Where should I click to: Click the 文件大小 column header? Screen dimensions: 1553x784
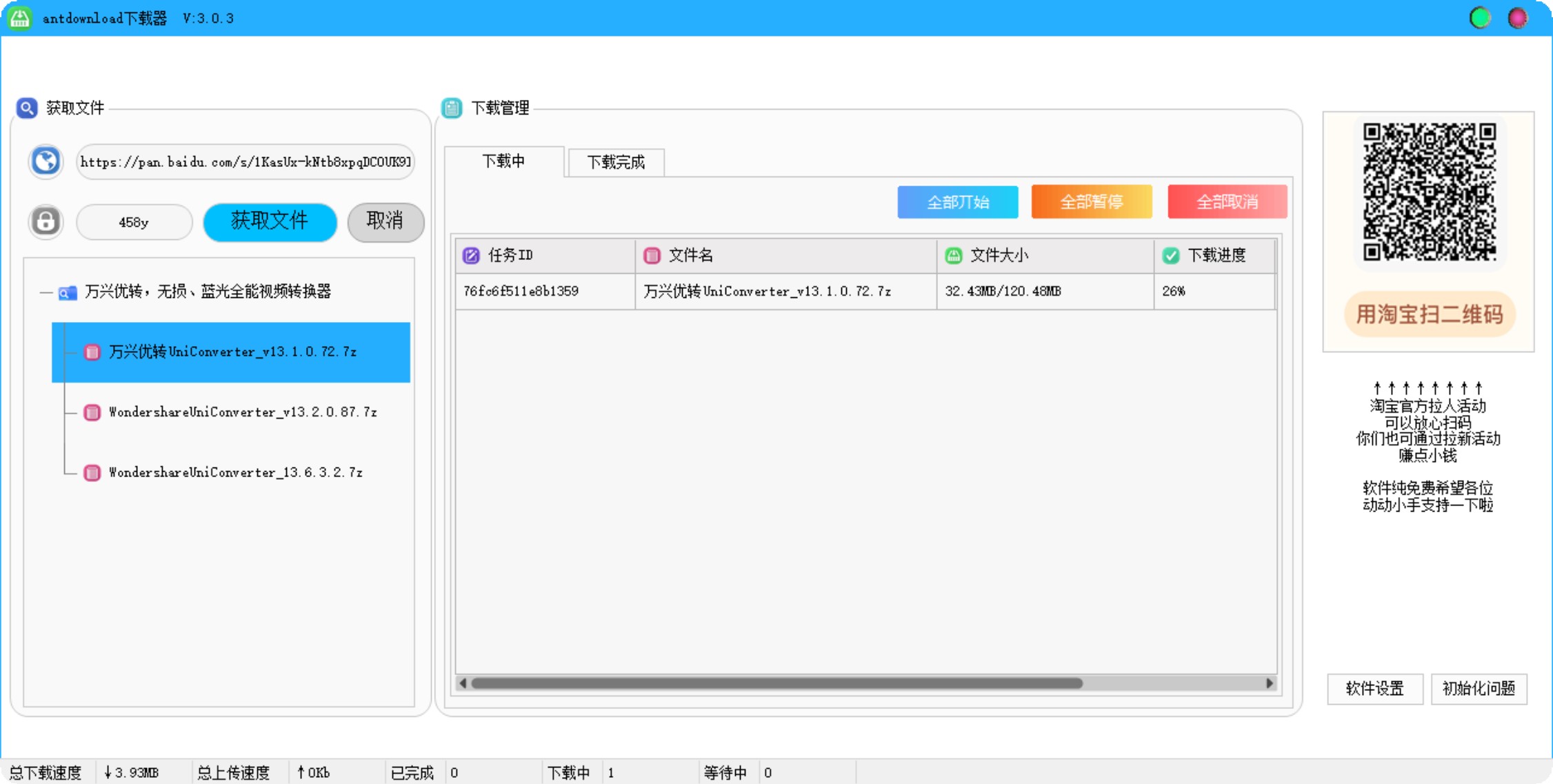(x=1045, y=256)
